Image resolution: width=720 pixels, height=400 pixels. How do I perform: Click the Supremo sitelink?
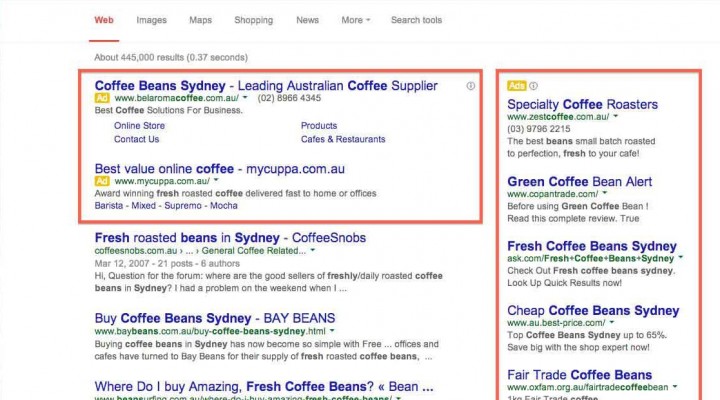point(183,206)
